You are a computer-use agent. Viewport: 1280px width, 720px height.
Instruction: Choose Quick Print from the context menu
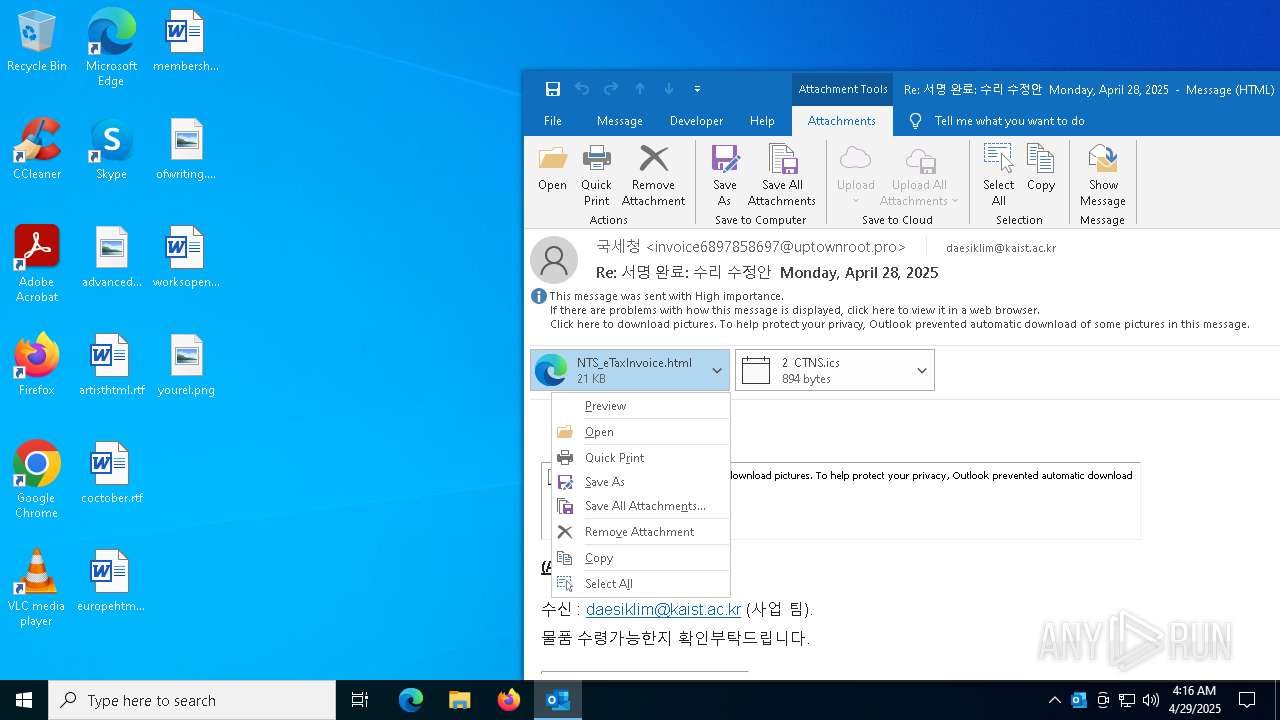click(x=641, y=458)
